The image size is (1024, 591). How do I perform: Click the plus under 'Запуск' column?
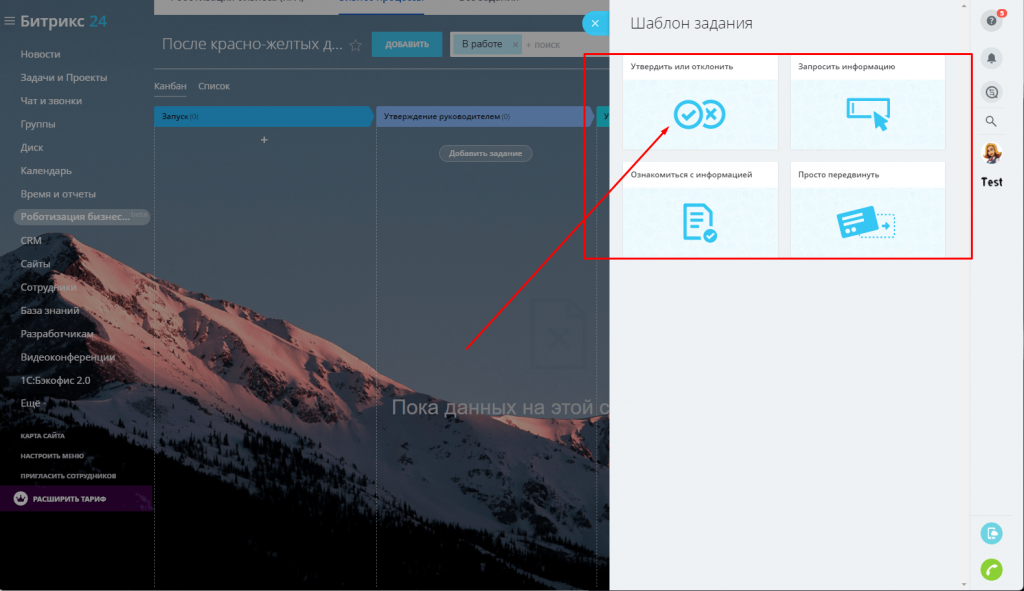pyautogui.click(x=264, y=140)
